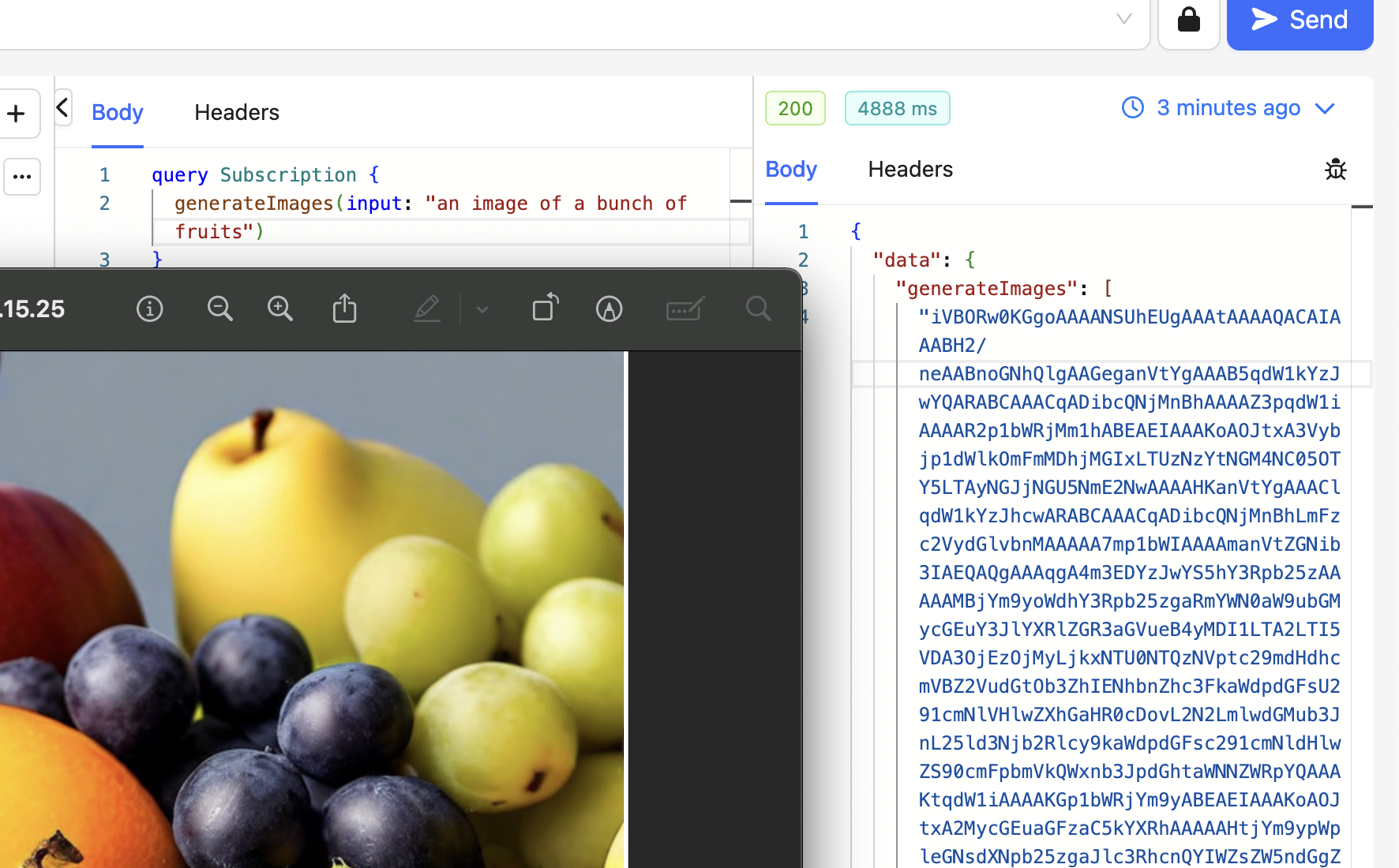Switch to request Body tab
The height and width of the screenshot is (868, 1399).
[x=118, y=112]
